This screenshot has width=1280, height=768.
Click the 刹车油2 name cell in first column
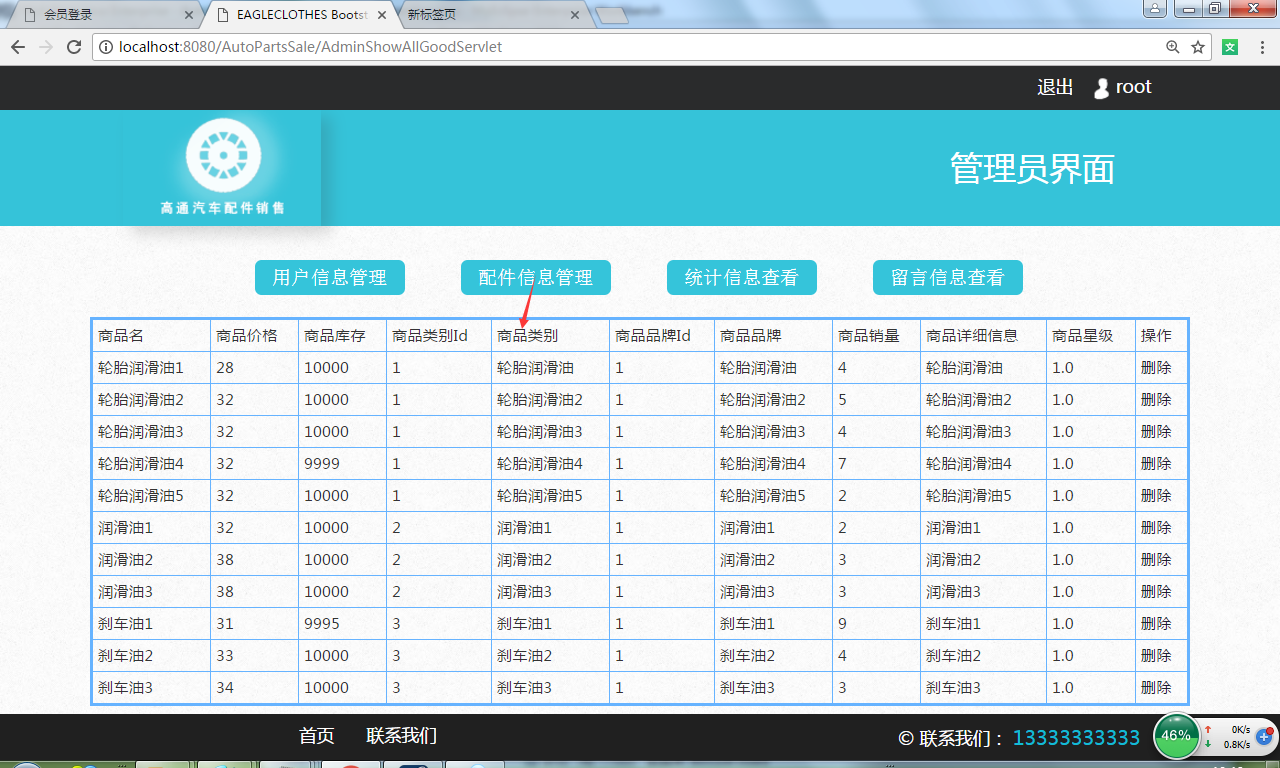[151, 656]
